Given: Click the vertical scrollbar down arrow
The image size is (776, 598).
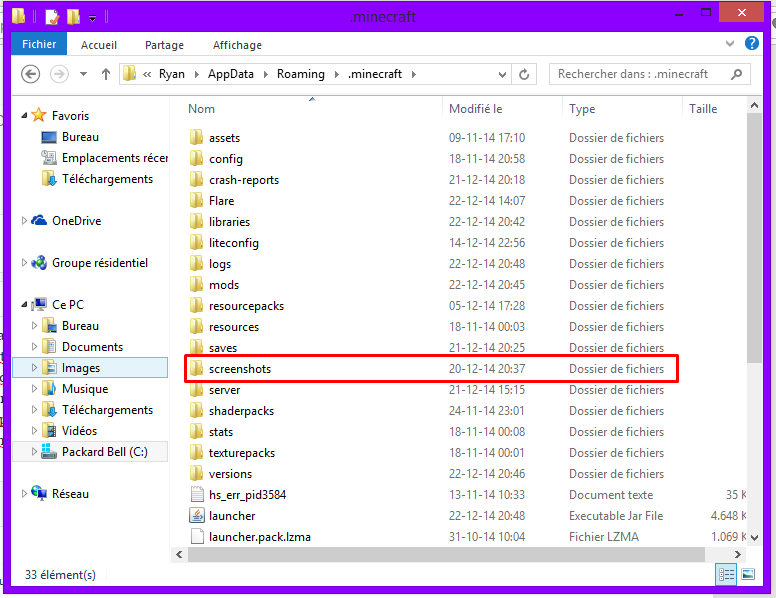Looking at the screenshot, I should pos(754,538).
